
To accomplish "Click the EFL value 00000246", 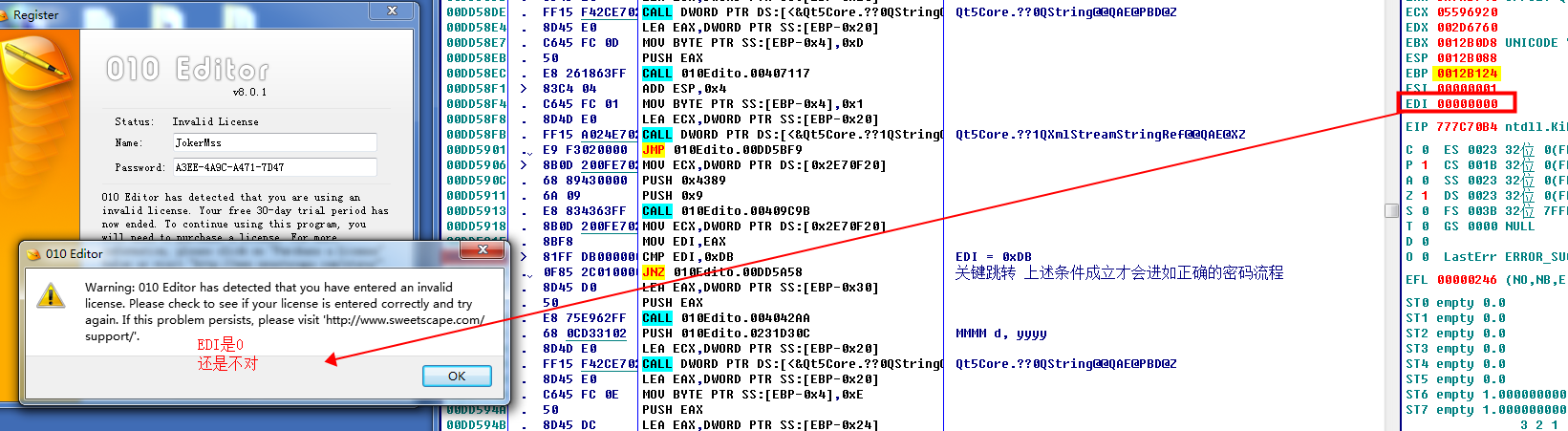I will (x=1468, y=280).
